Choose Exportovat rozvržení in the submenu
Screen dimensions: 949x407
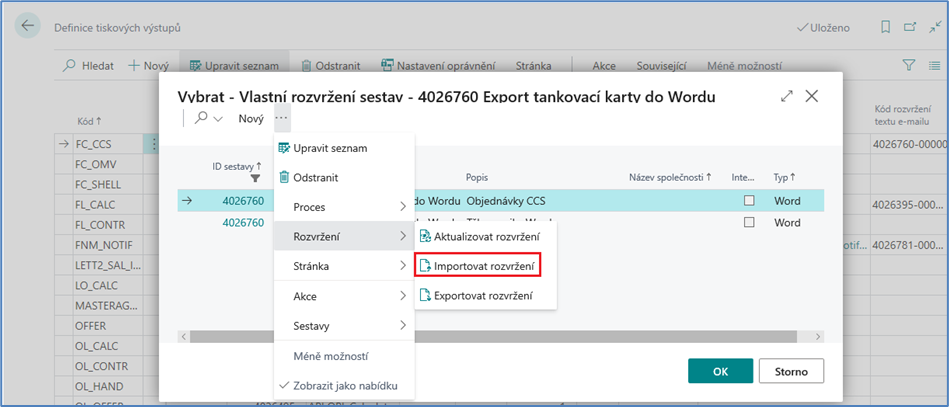[479, 295]
